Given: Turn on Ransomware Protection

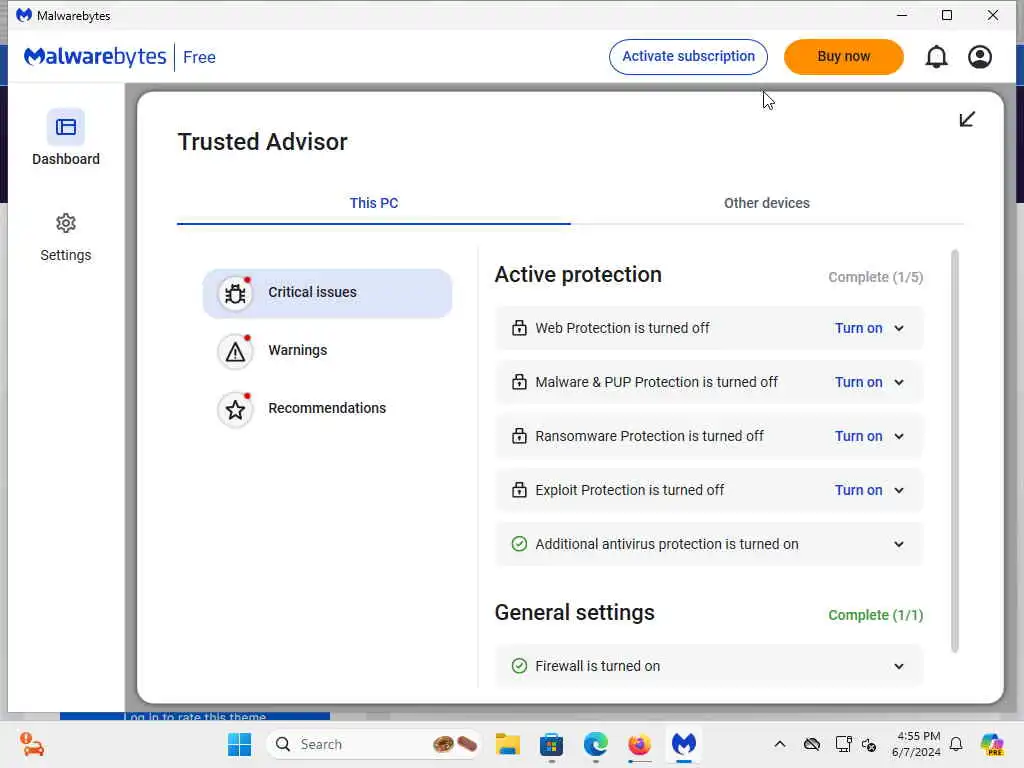Looking at the screenshot, I should 858,436.
